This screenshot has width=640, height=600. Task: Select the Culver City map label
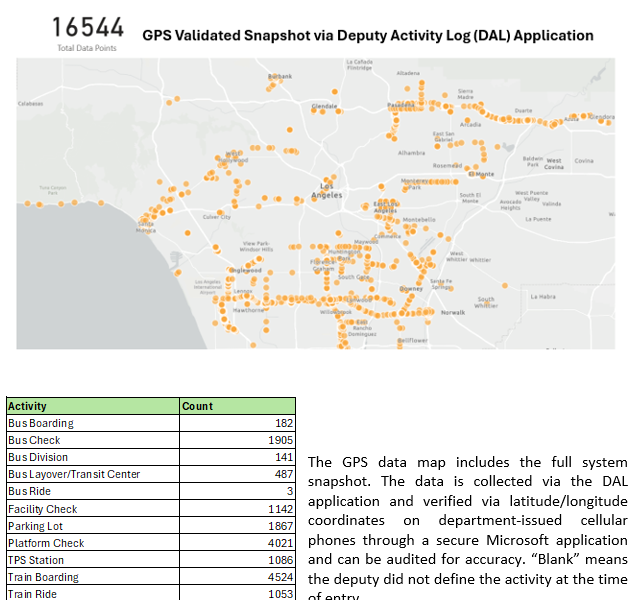click(x=217, y=216)
